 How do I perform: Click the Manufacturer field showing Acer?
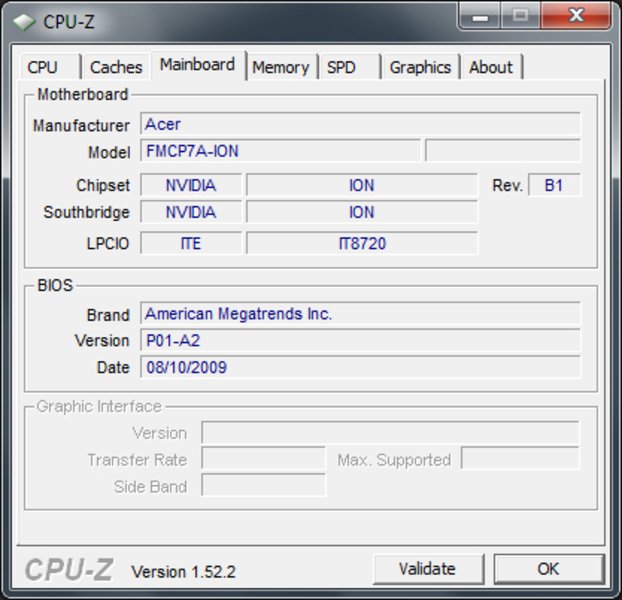tap(360, 125)
